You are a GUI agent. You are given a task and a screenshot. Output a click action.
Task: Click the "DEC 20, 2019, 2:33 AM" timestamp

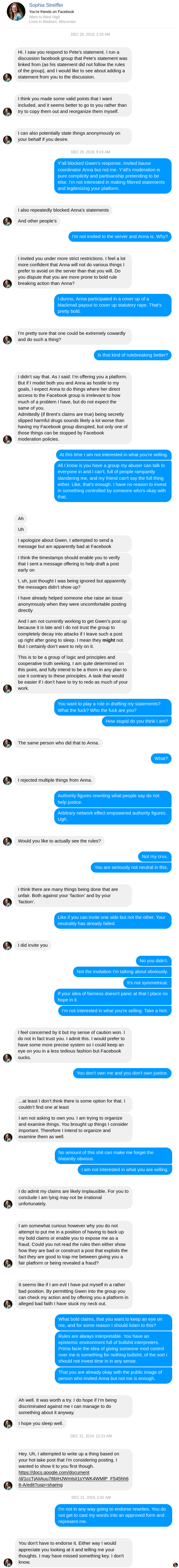[90, 35]
